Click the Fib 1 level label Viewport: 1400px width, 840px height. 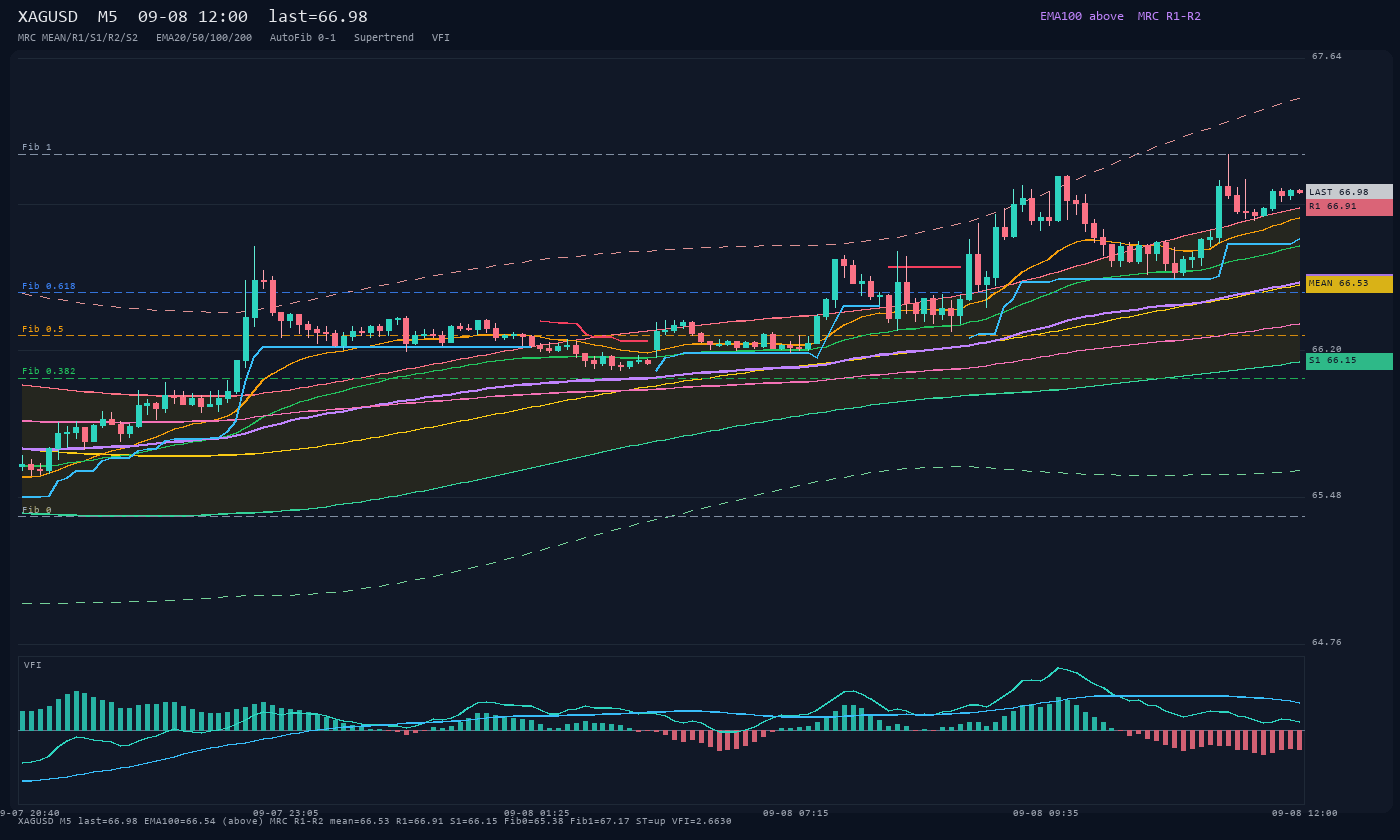click(x=37, y=147)
